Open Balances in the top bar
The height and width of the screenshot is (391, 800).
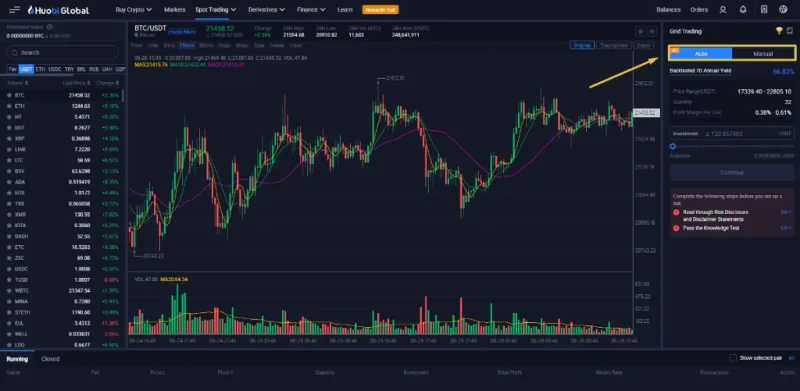pos(668,10)
